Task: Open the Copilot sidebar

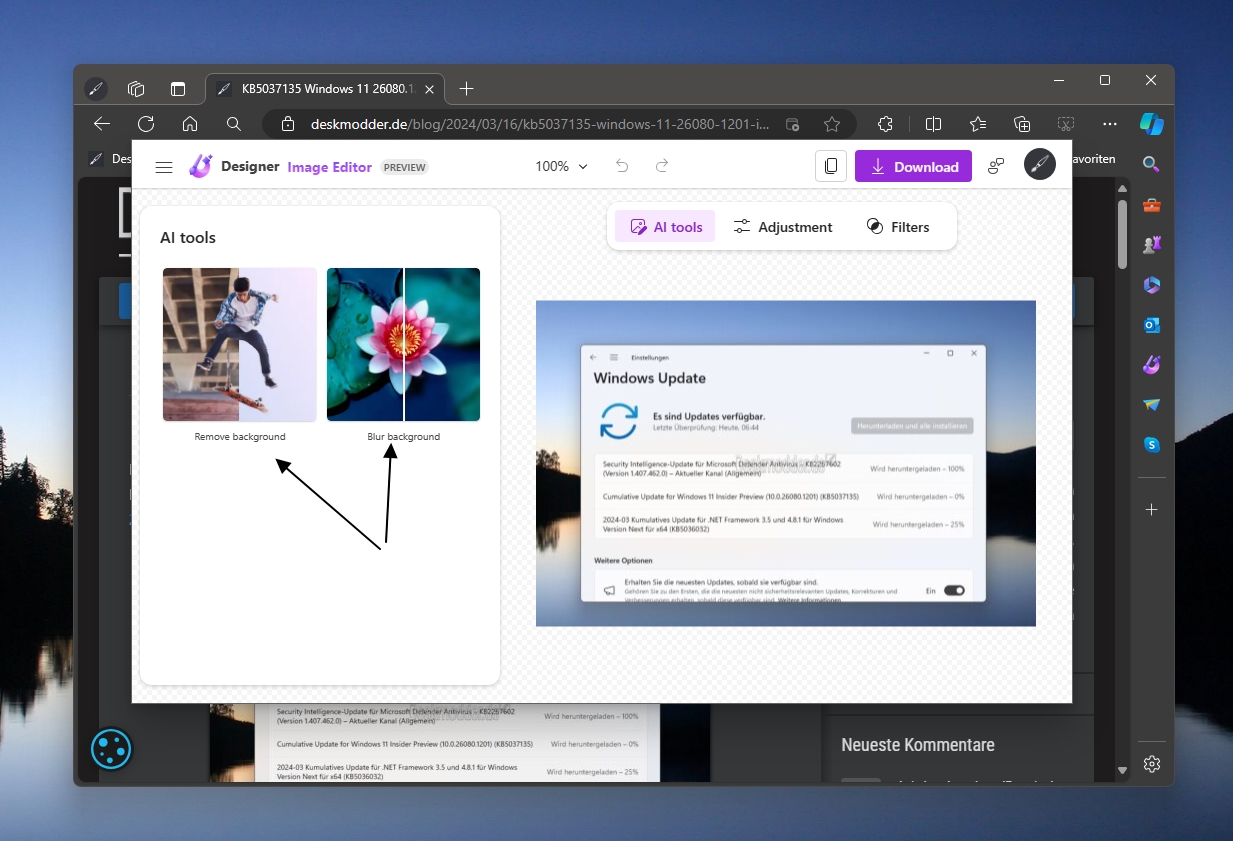Action: click(x=1152, y=124)
